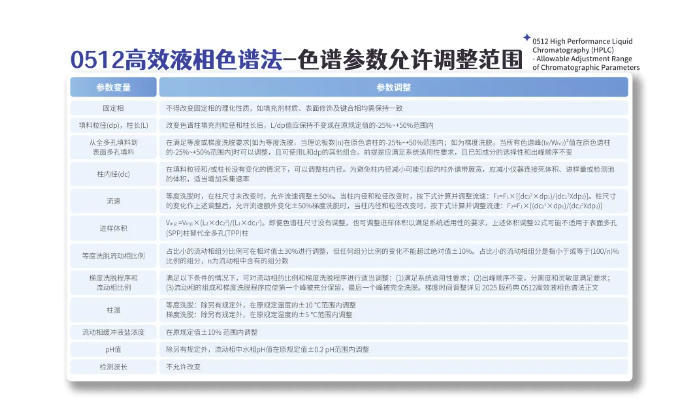Click the '流速' row label

click(113, 201)
